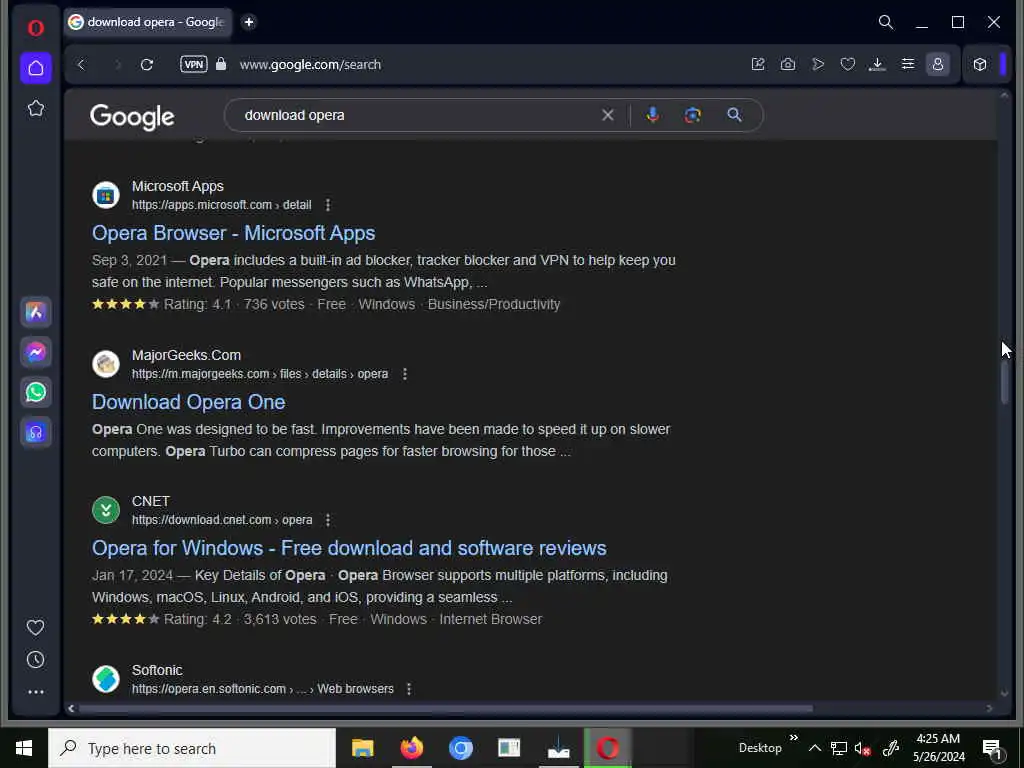
Task: Click the MajorGeeks.Com site favicon
Action: click(x=106, y=364)
